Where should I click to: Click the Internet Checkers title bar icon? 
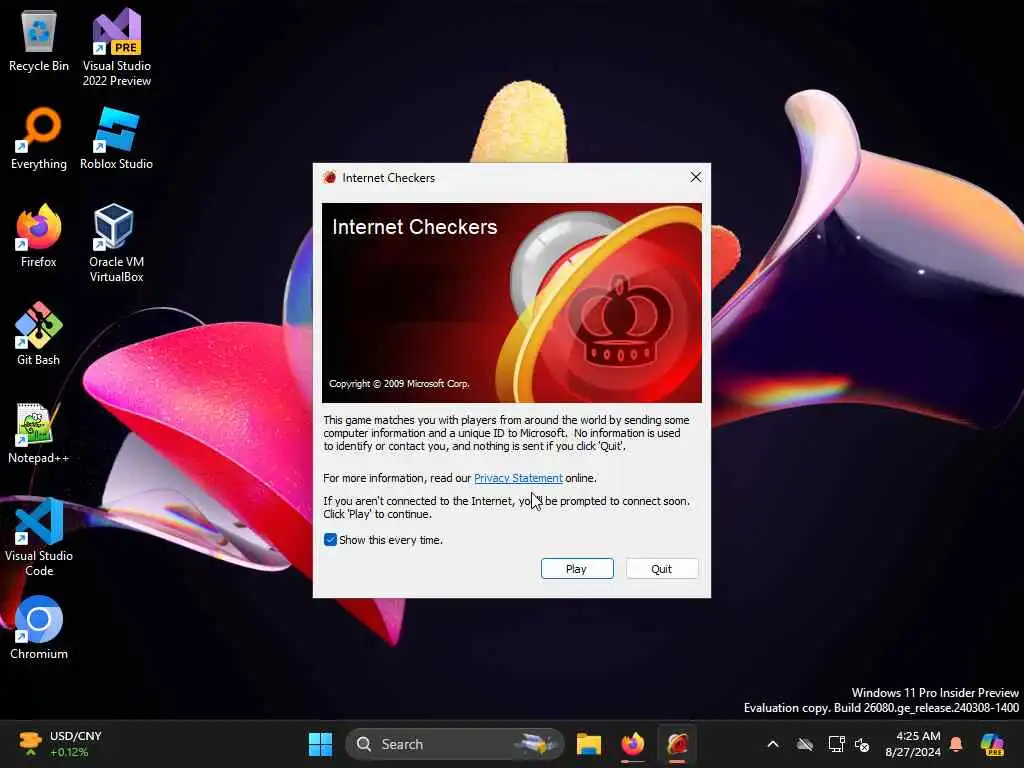pos(330,178)
